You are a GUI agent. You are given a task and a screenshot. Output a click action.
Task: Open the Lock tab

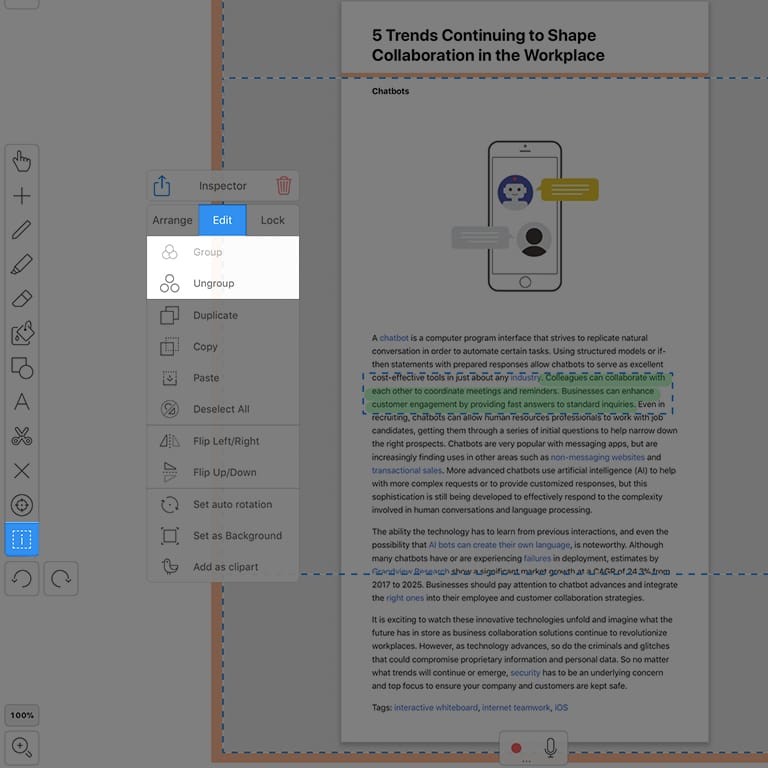coord(272,220)
